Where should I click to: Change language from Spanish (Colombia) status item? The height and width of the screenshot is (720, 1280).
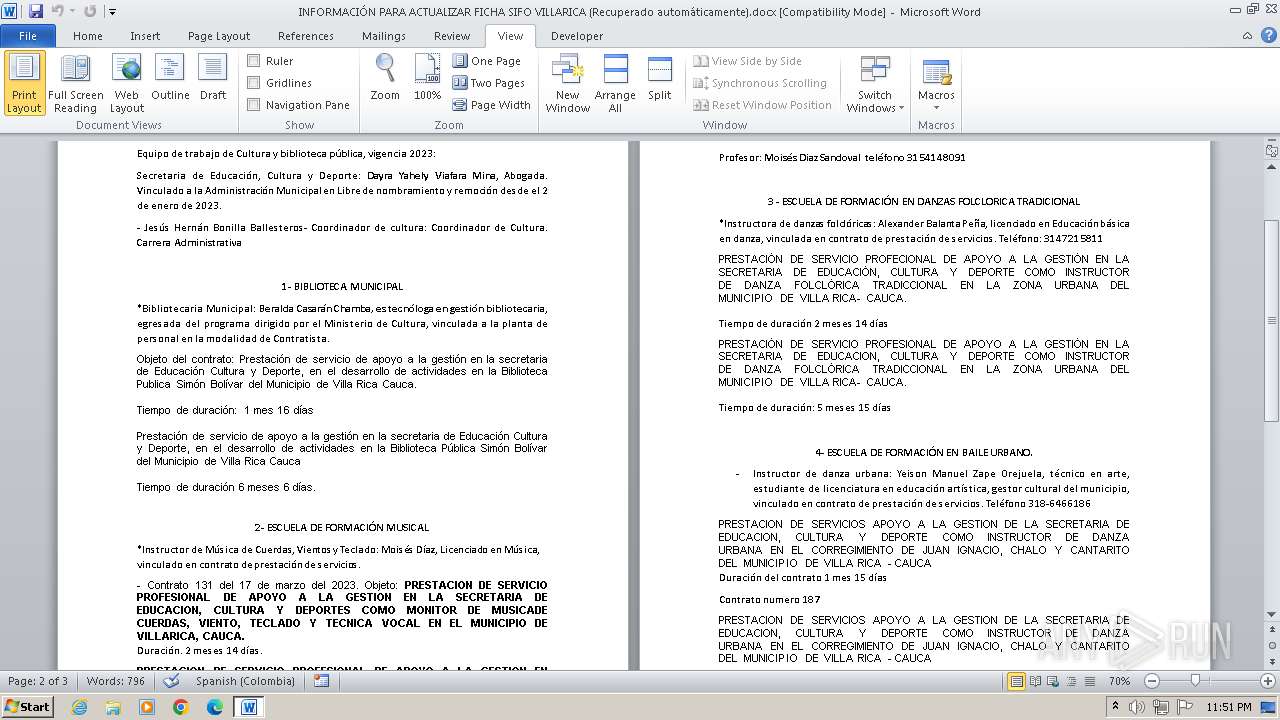pyautogui.click(x=245, y=681)
